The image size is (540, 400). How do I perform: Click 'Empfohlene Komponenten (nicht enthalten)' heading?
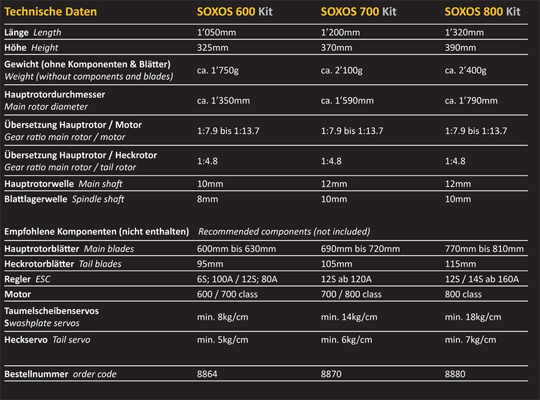pos(97,232)
